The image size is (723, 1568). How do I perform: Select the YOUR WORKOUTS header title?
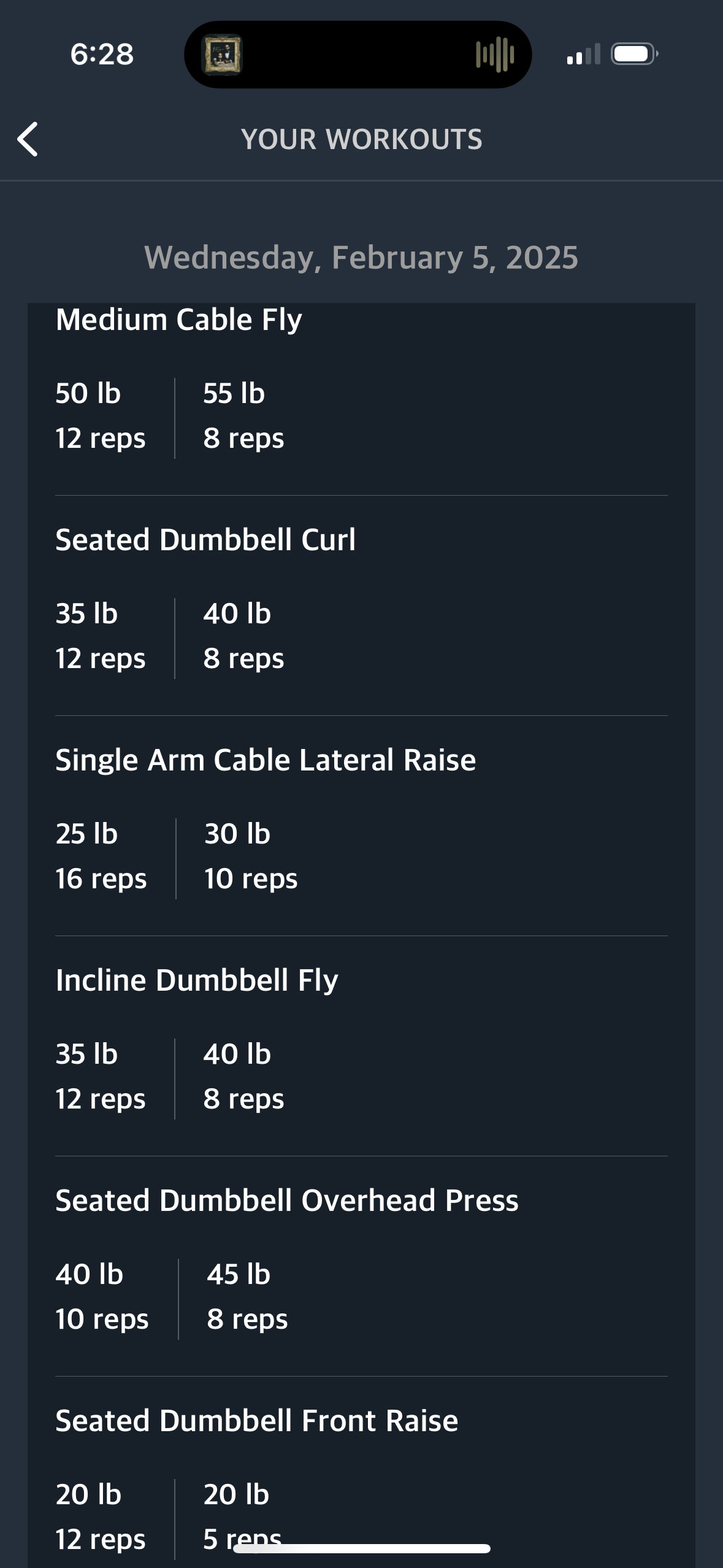[362, 139]
